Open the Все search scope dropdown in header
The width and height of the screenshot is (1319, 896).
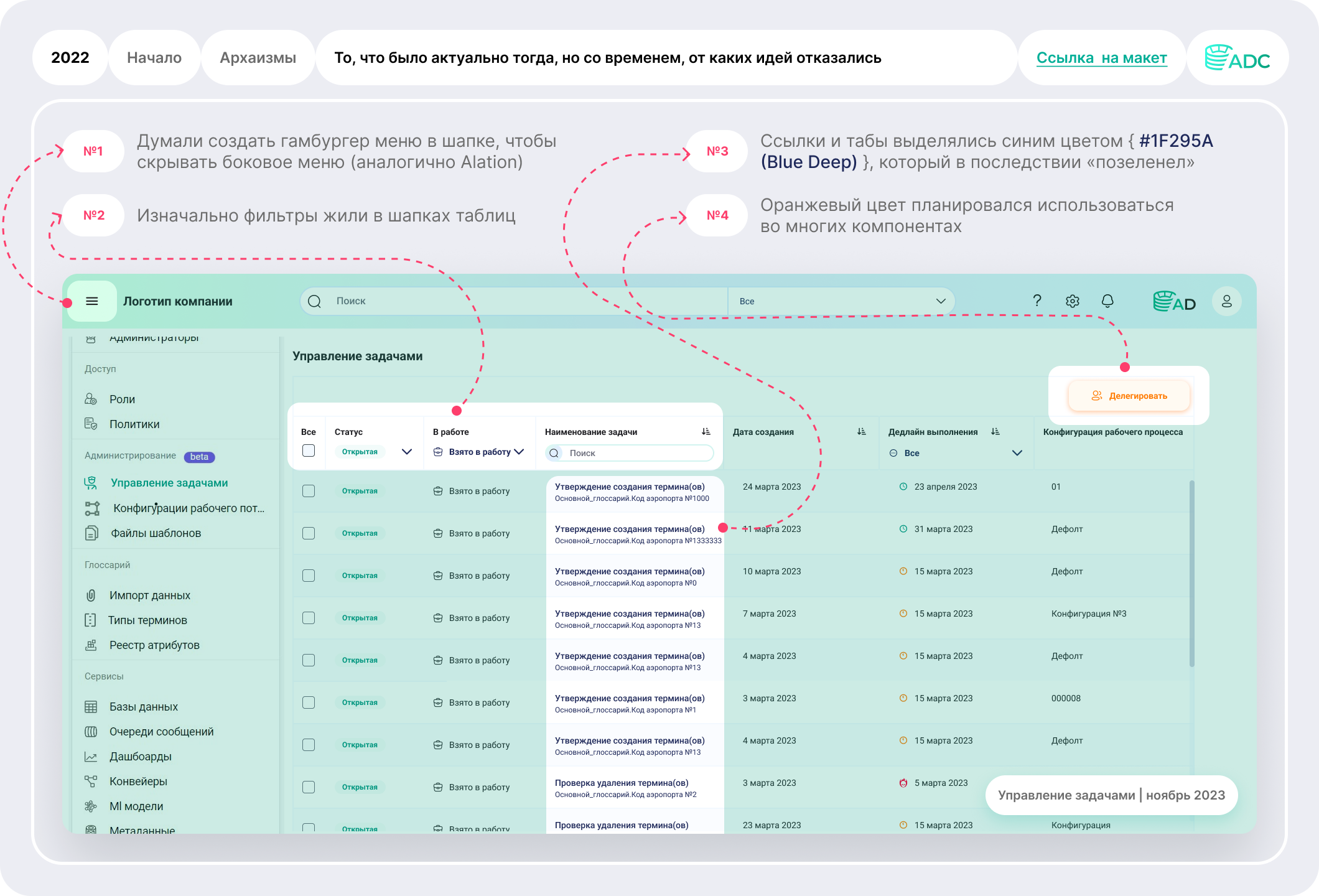[841, 301]
